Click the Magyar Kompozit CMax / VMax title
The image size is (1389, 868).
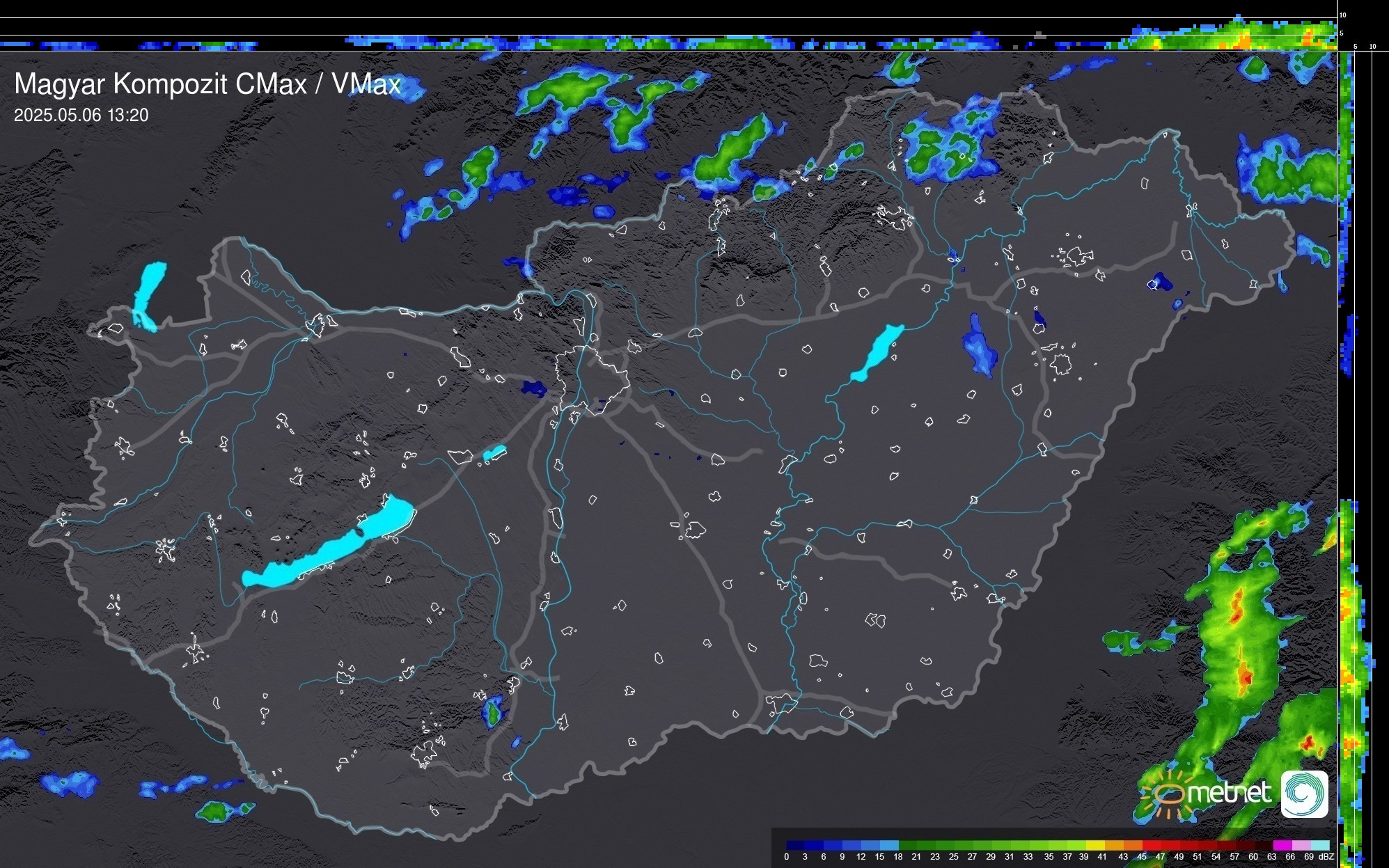pos(207,84)
